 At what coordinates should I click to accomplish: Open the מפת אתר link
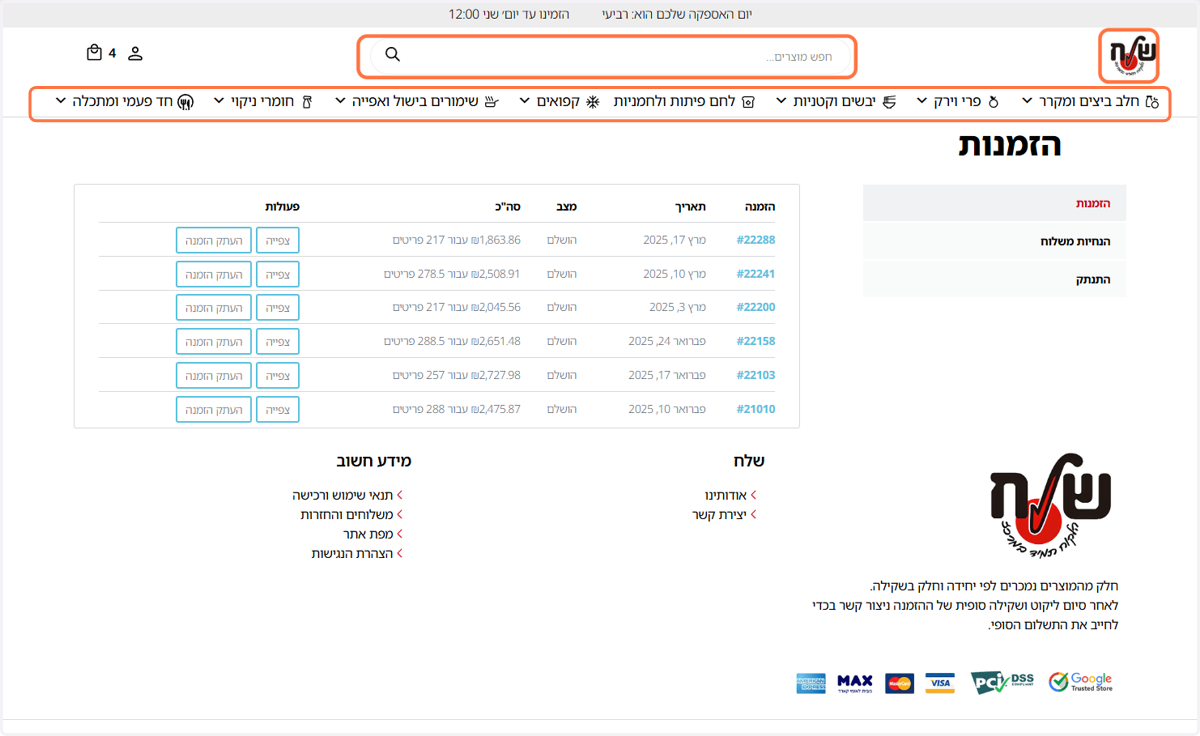tap(369, 534)
